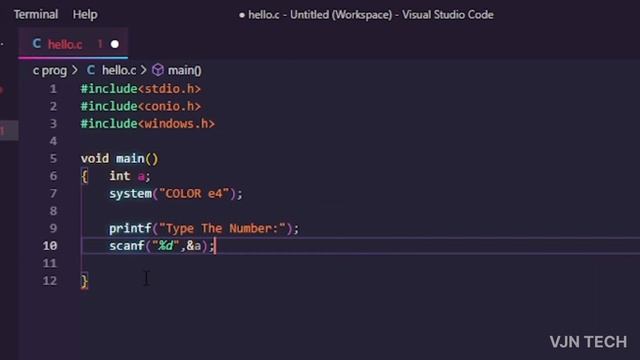The width and height of the screenshot is (640, 360).
Task: Click line number 12 in gutter
Action: pyautogui.click(x=50, y=281)
